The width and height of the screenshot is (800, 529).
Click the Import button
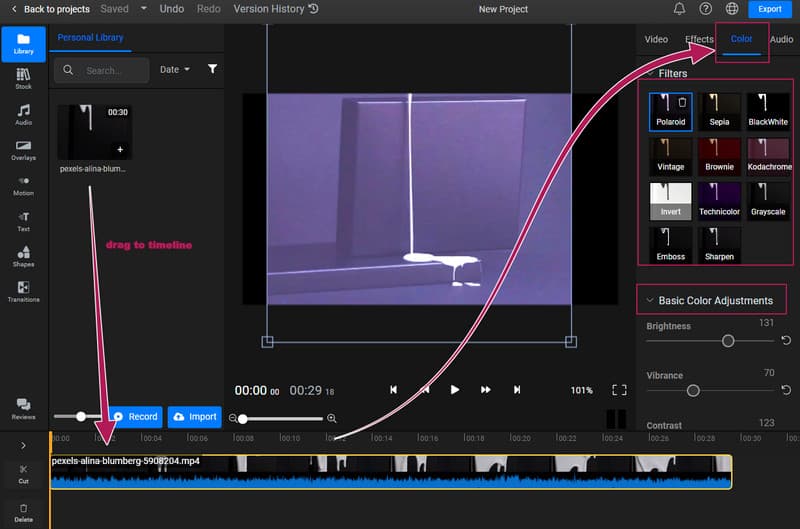point(195,416)
